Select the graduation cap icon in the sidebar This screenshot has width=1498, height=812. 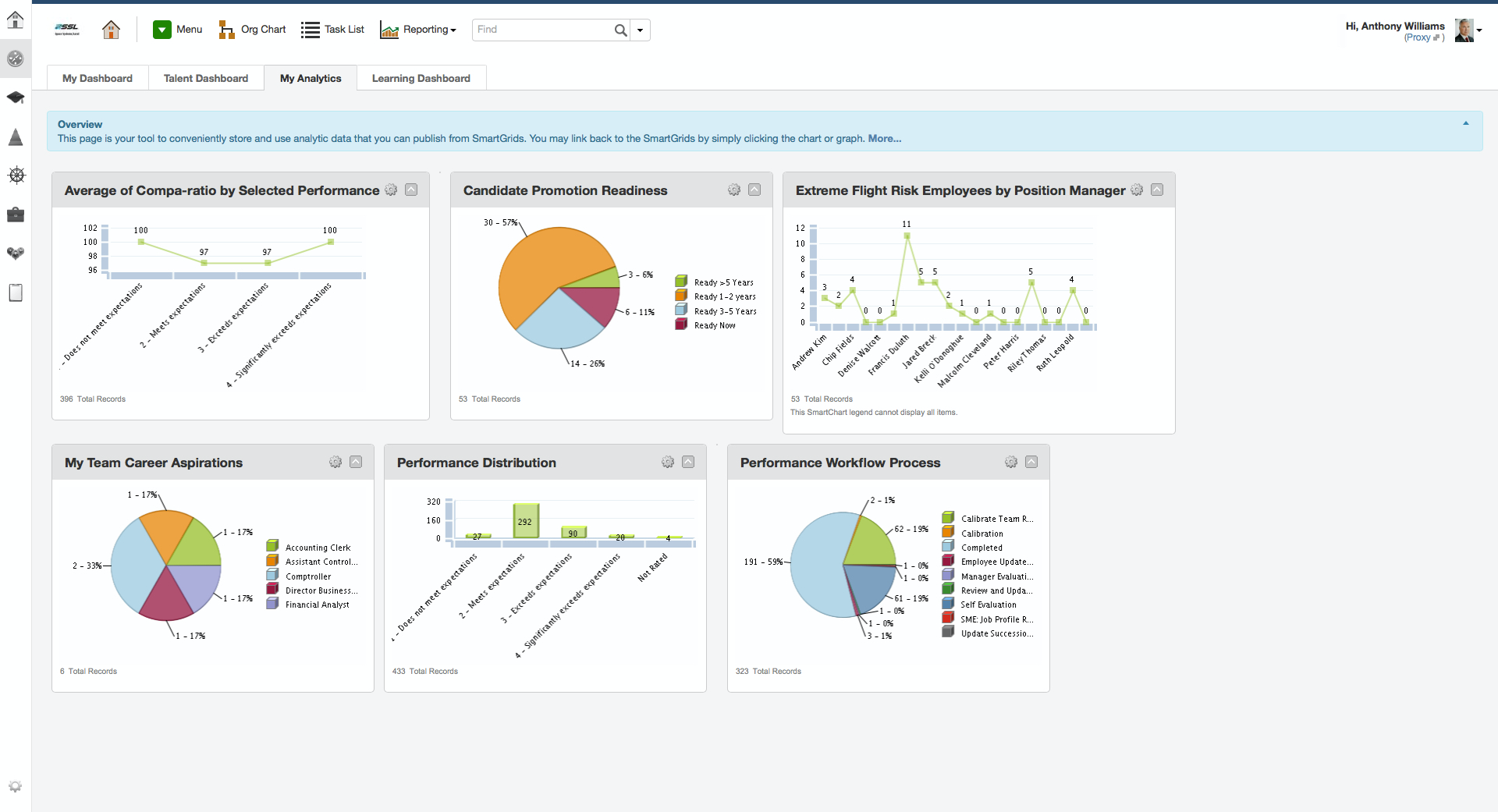pyautogui.click(x=16, y=98)
